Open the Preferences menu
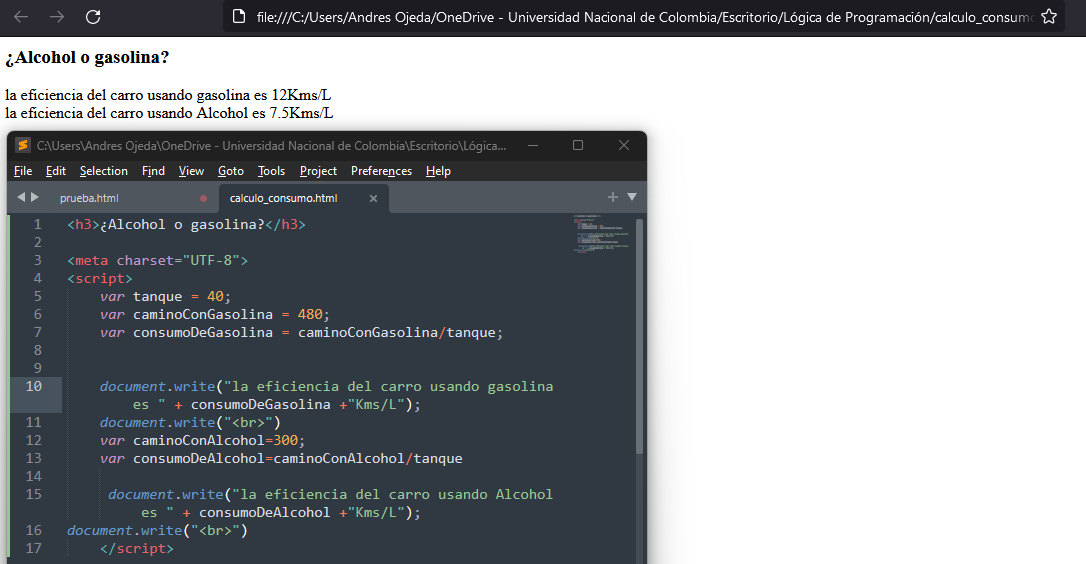The width and height of the screenshot is (1086, 564). tap(381, 171)
